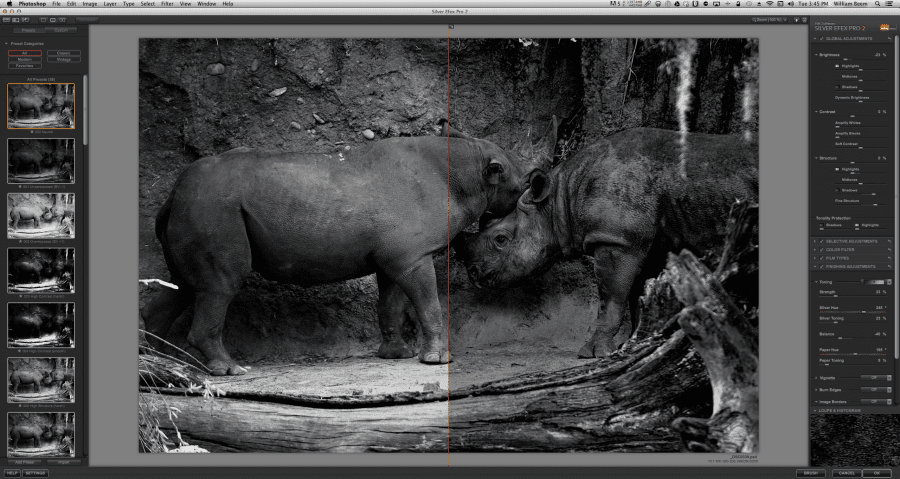The image size is (900, 479).
Task: Open the Layer menu
Action: [110, 3]
